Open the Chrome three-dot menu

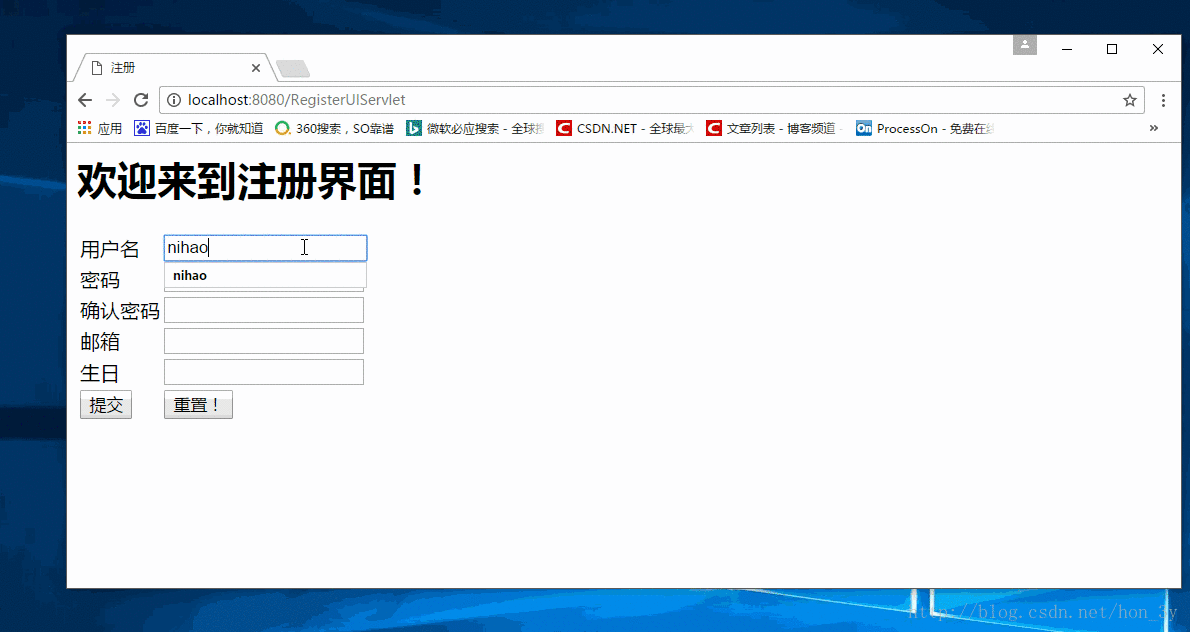(x=1163, y=100)
